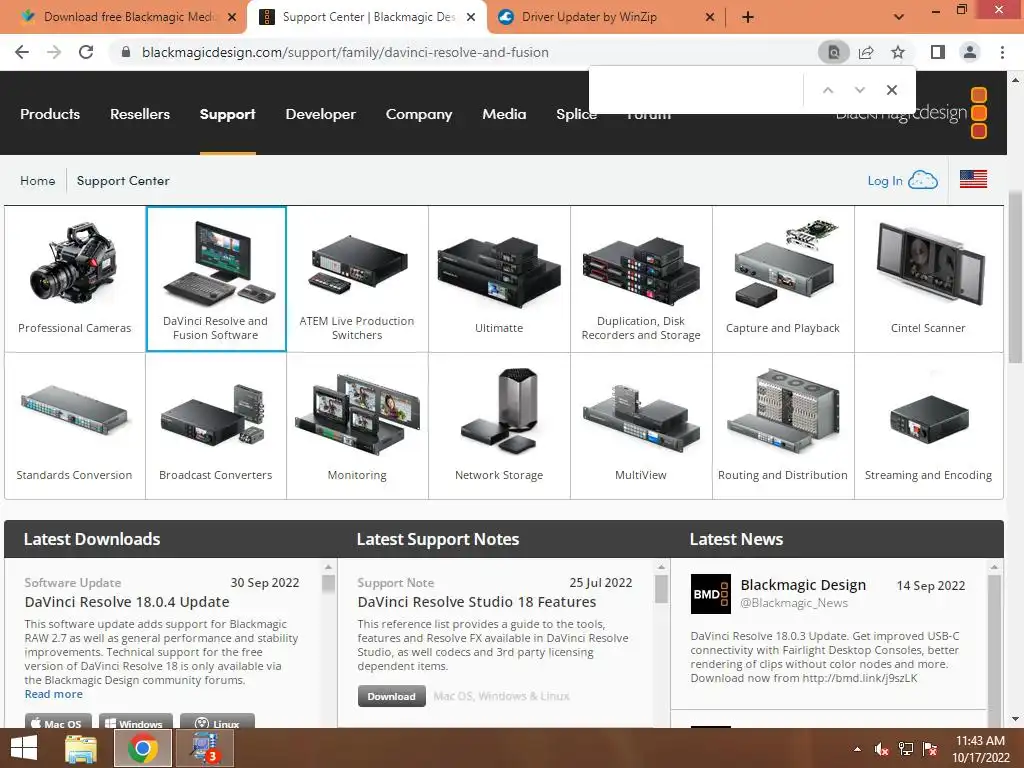
Task: Click the address bar URL
Action: 345,52
